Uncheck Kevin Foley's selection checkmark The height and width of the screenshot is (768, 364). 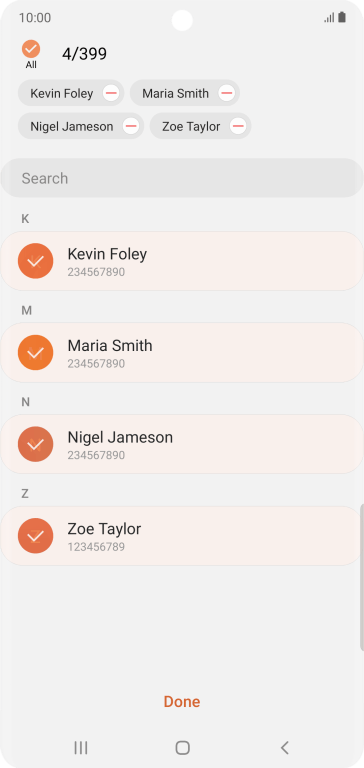(x=35, y=261)
